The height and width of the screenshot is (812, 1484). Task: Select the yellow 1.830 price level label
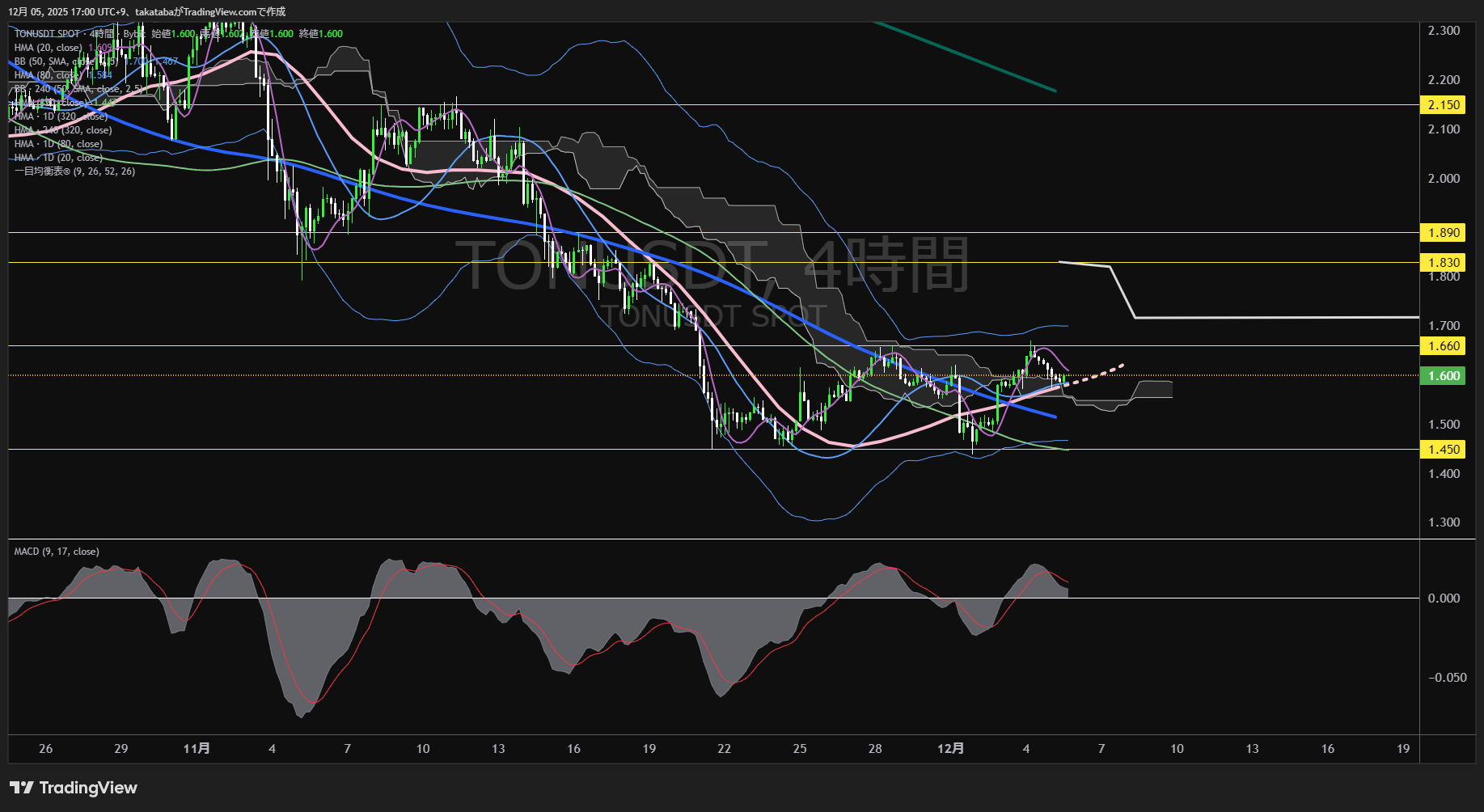(x=1444, y=263)
